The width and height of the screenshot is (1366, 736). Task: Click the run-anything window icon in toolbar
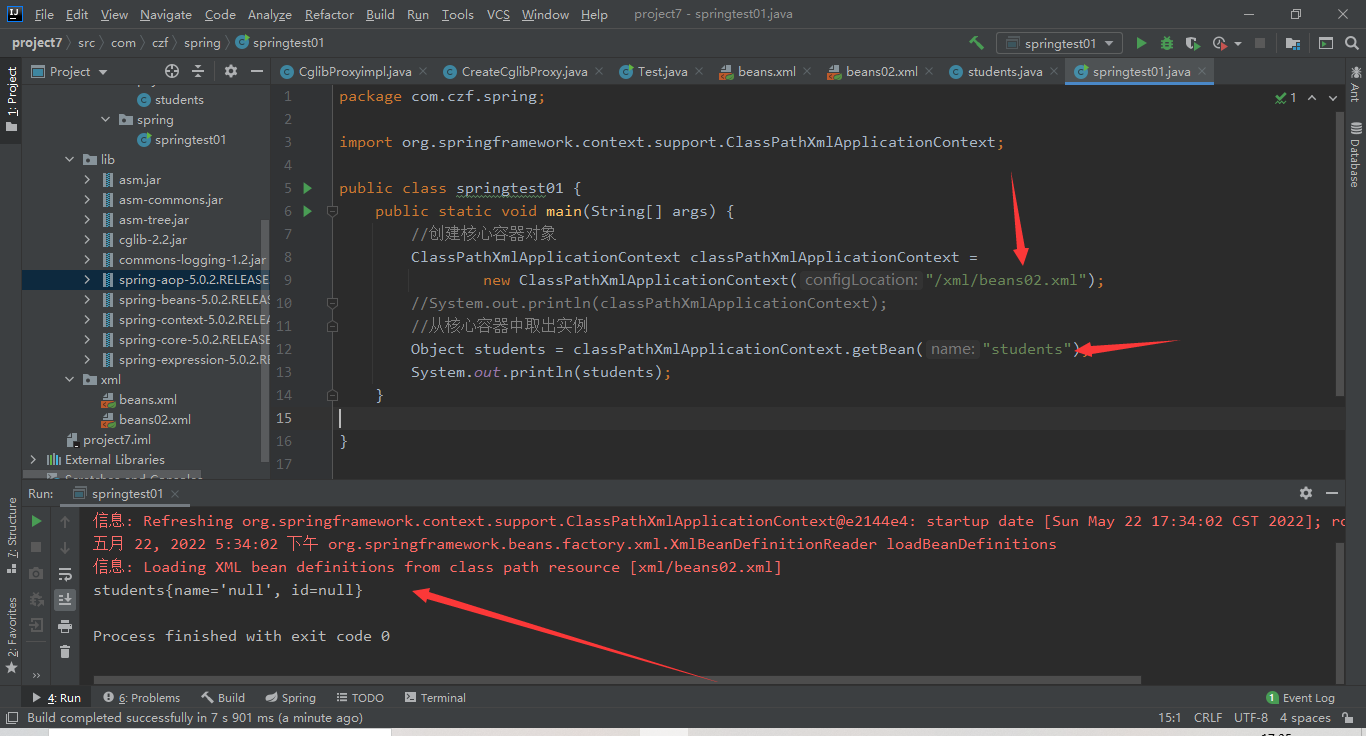pos(1326,43)
